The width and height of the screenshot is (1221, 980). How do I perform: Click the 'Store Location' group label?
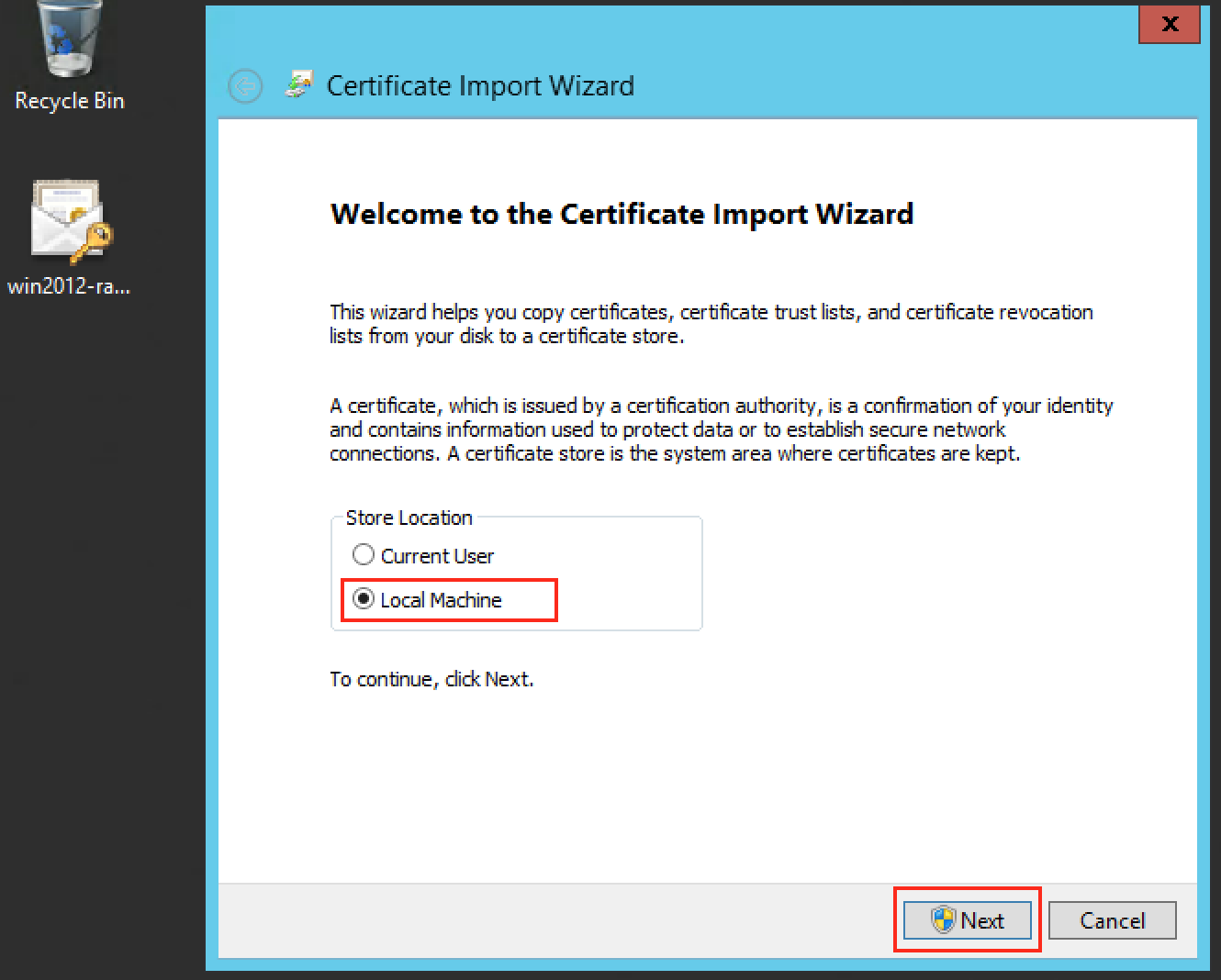(409, 518)
